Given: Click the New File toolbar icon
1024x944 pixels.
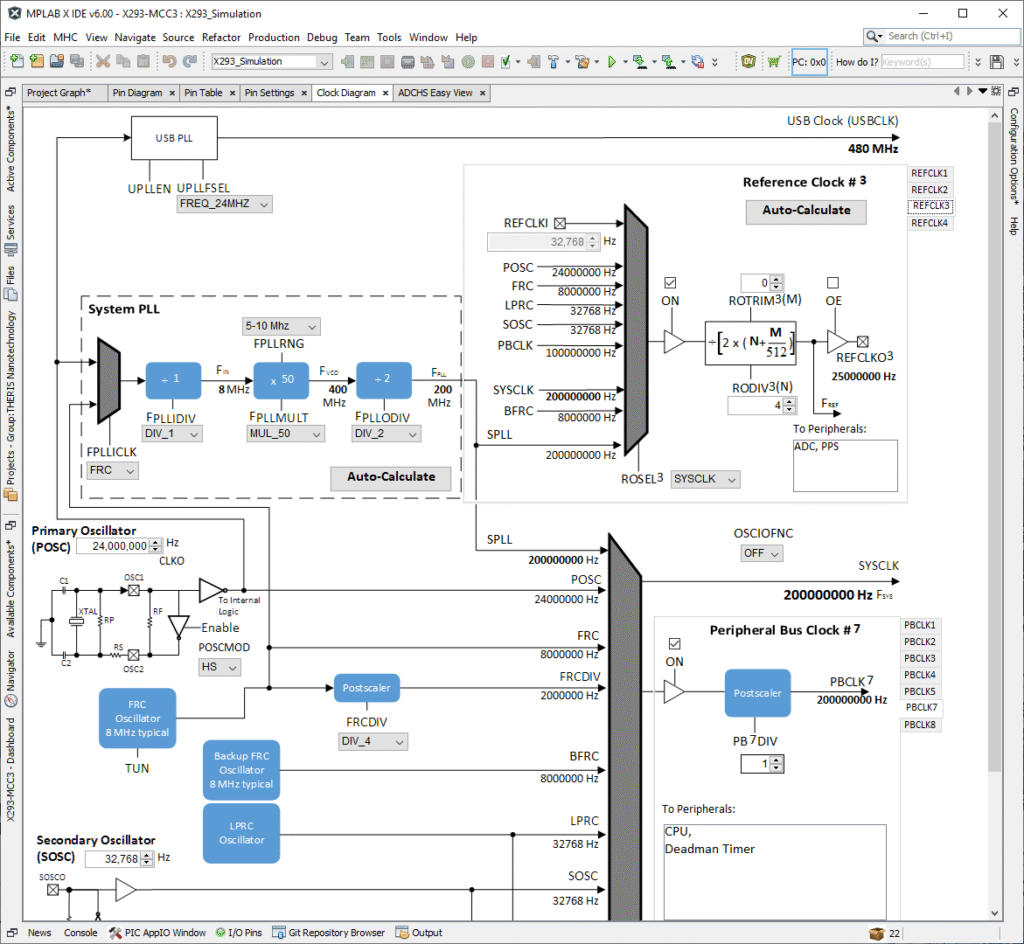Looking at the screenshot, I should tap(17, 61).
